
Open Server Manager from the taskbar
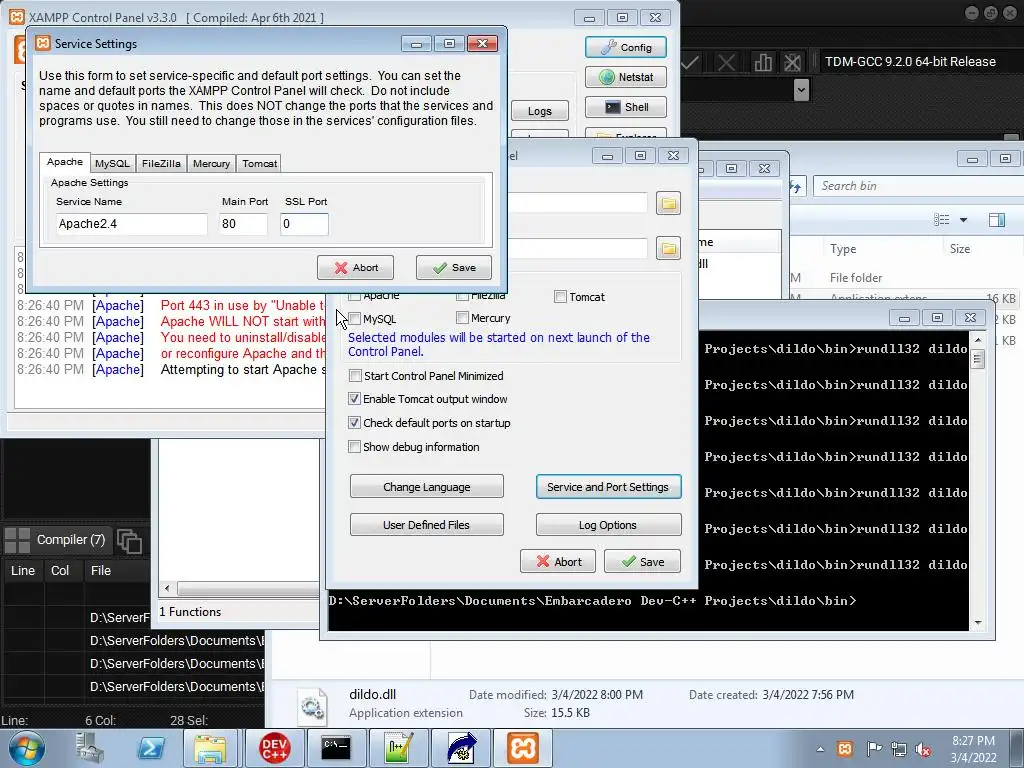tap(89, 748)
